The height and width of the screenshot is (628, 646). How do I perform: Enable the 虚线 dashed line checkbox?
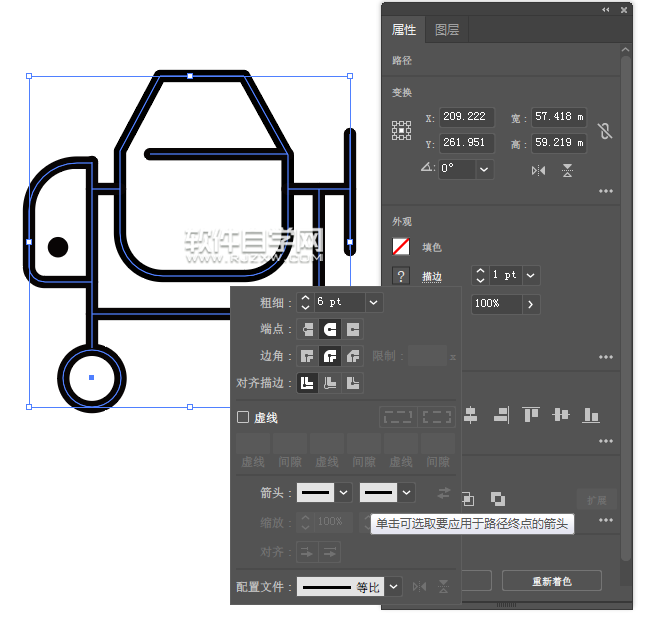pyautogui.click(x=243, y=418)
